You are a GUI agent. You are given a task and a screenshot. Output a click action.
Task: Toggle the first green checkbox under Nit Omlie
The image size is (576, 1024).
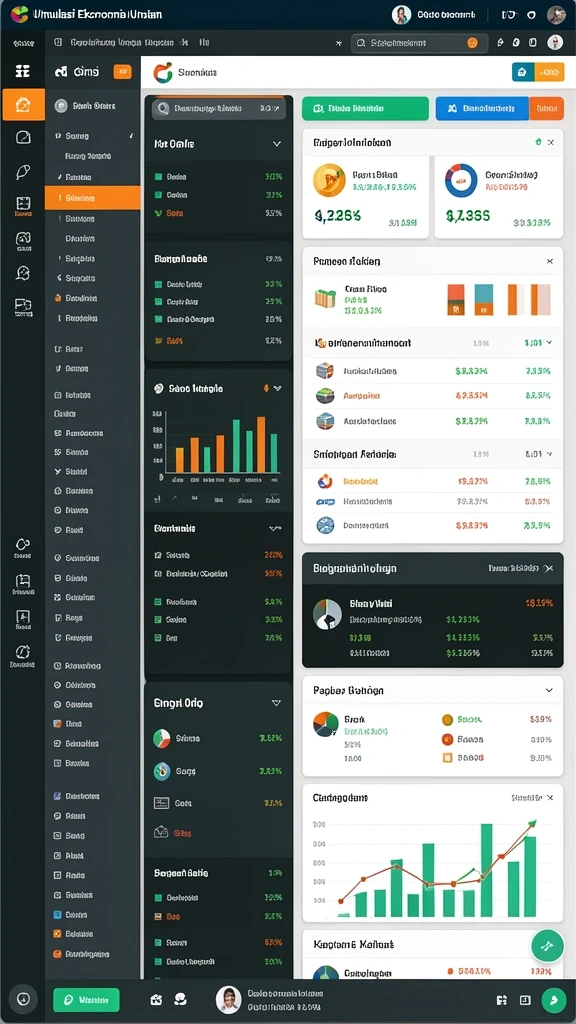pos(159,176)
